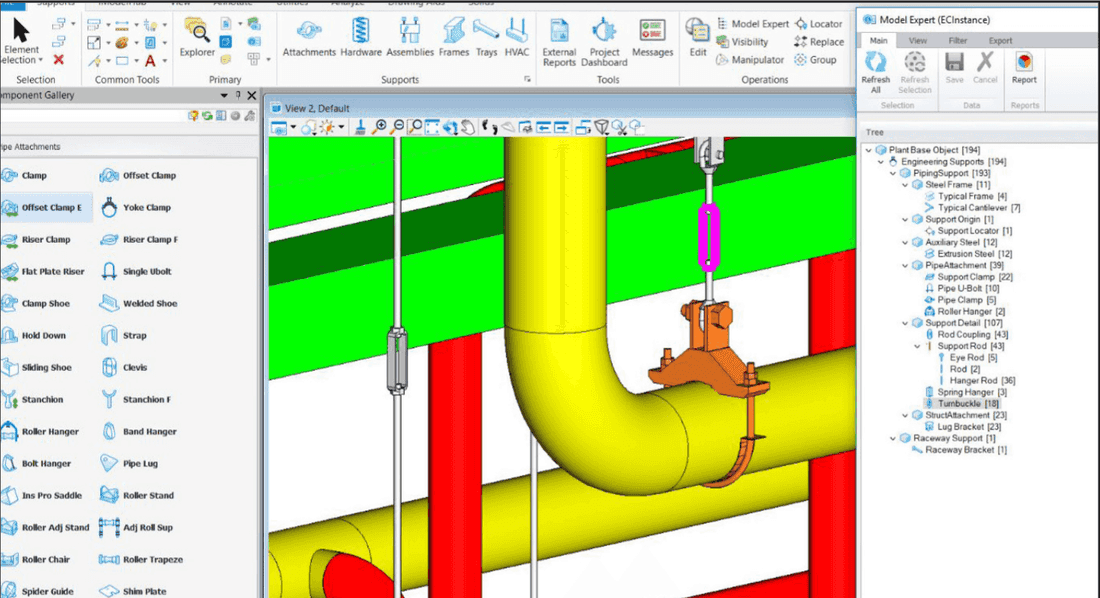Open the Replace operation
Screen dimensions: 1100x598
tap(819, 42)
